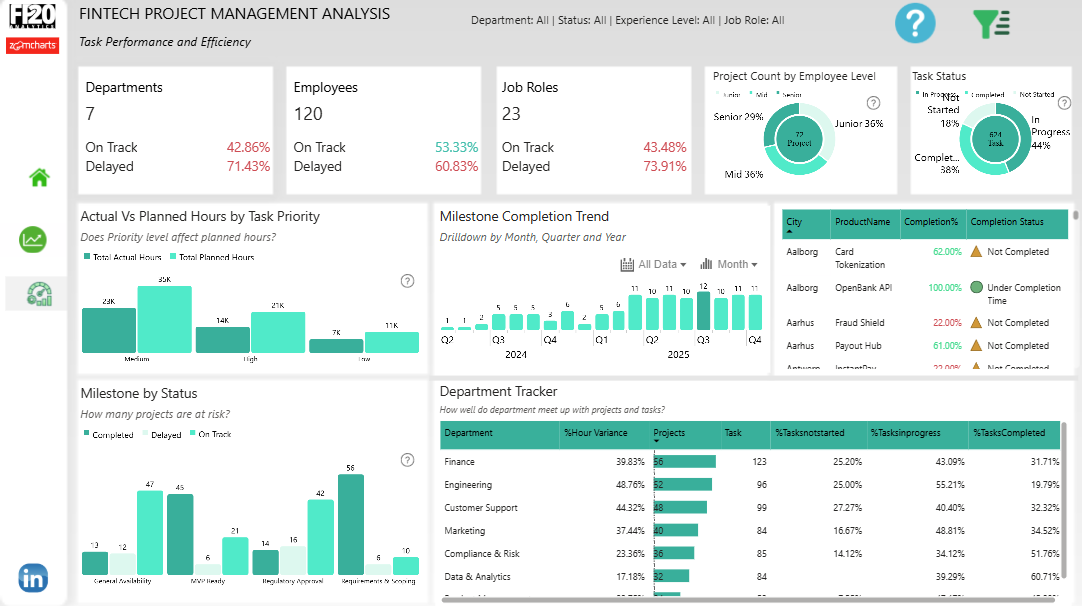Select the gauge performance page icon
Viewport: 1082px width, 606px height.
pyautogui.click(x=39, y=293)
